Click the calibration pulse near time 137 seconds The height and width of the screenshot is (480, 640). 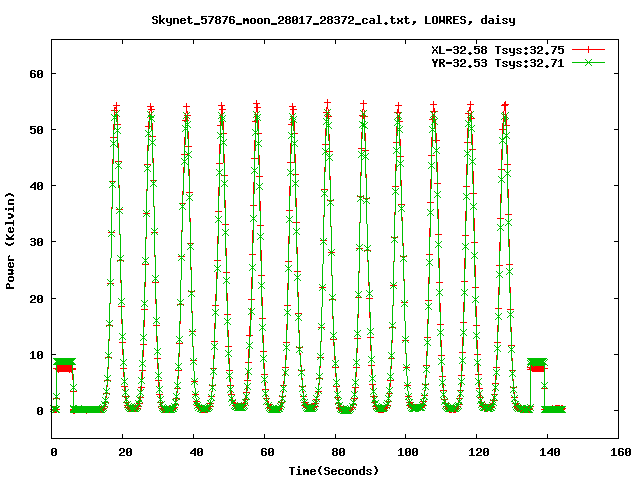pyautogui.click(x=537, y=365)
